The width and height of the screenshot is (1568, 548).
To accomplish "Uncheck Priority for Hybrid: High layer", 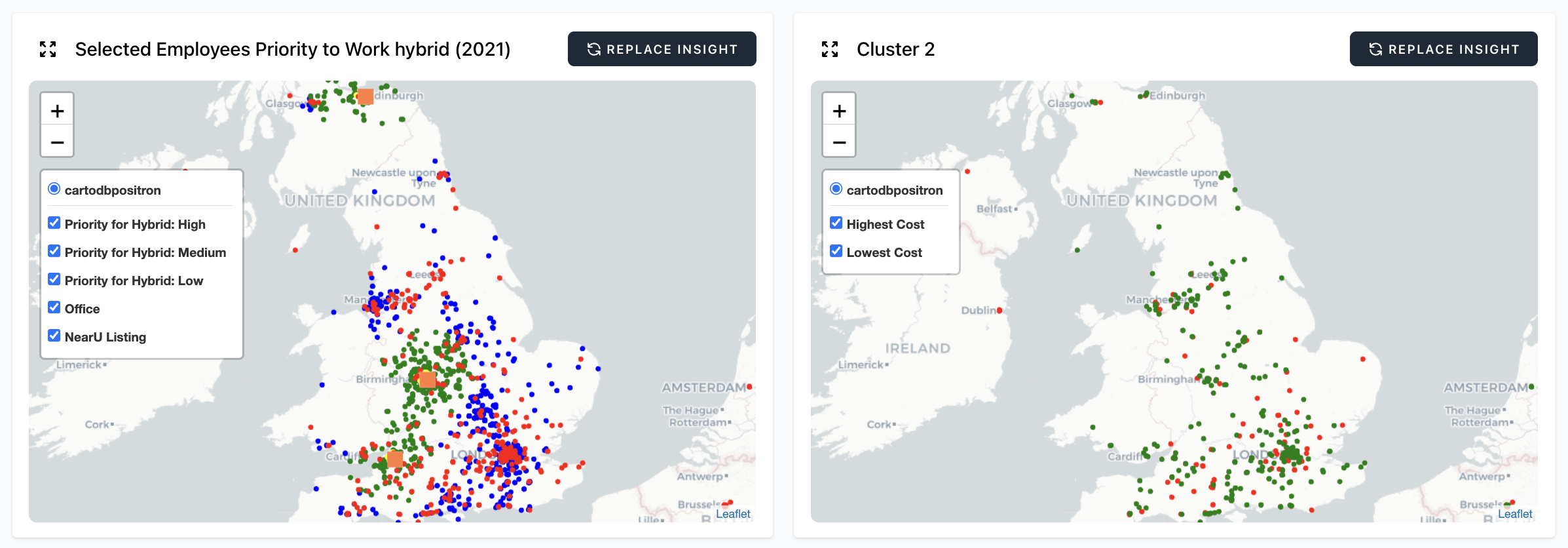I will 54,224.
